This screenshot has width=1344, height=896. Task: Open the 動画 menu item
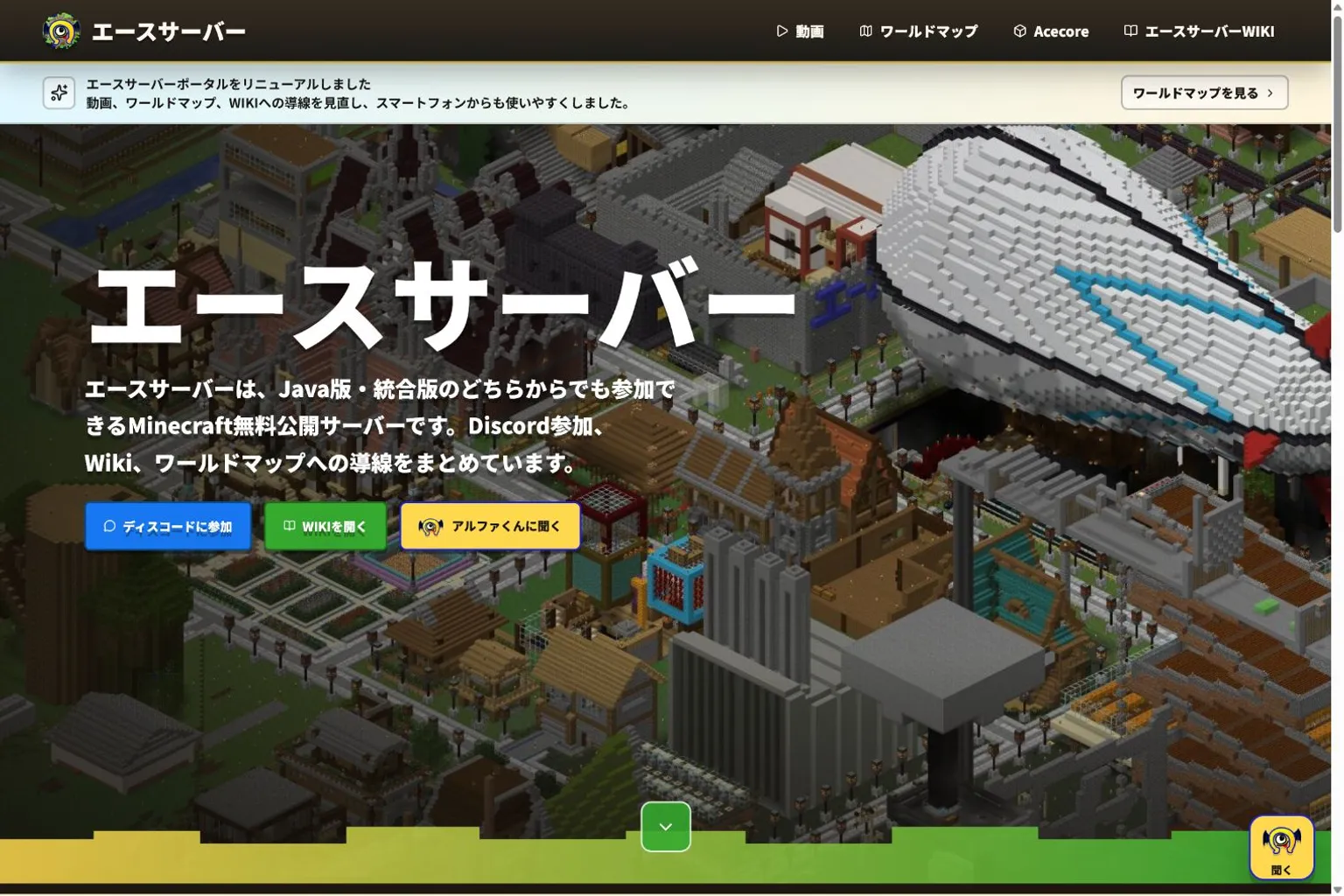click(x=800, y=31)
